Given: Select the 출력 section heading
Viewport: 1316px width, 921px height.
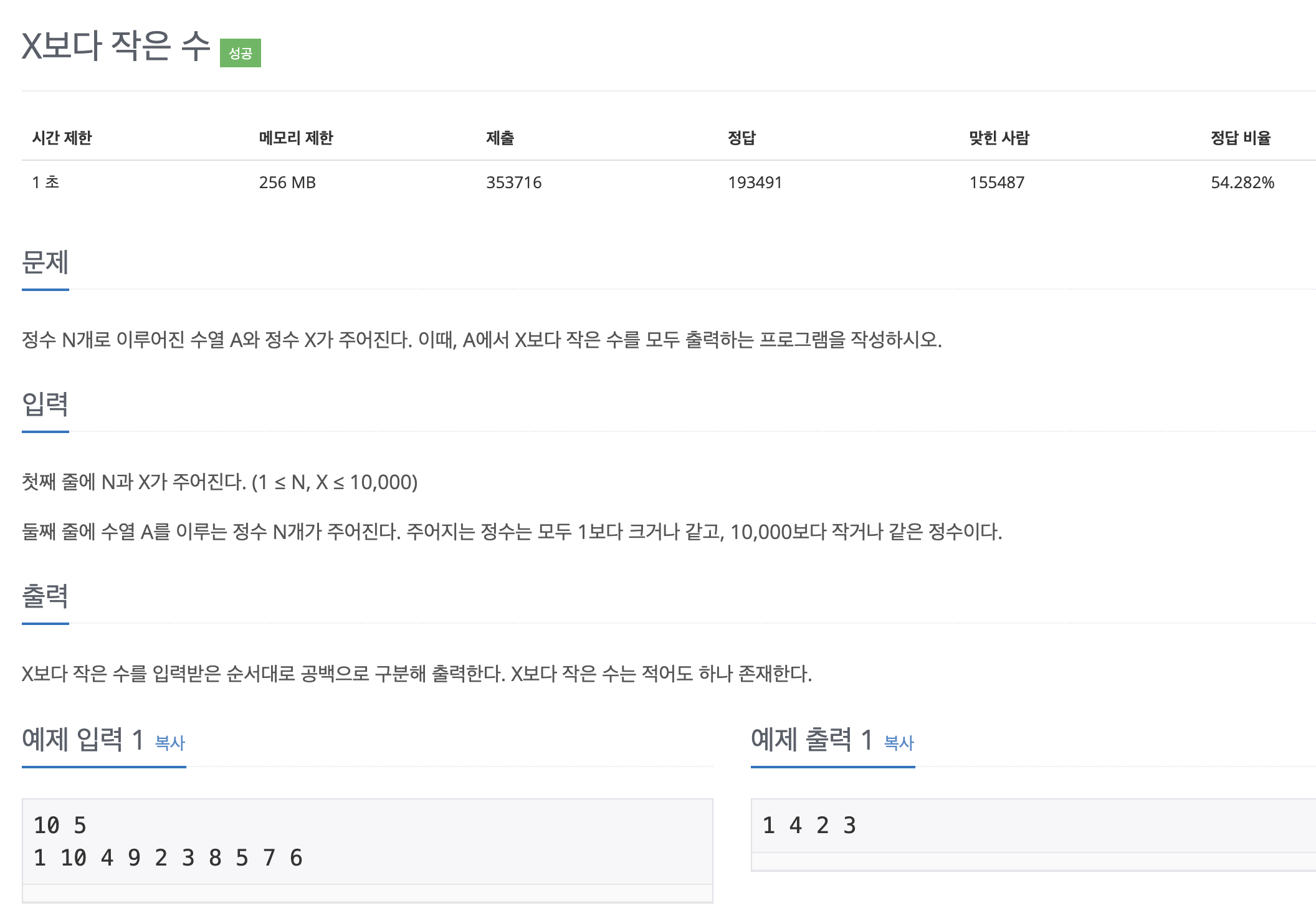Looking at the screenshot, I should click(x=45, y=596).
